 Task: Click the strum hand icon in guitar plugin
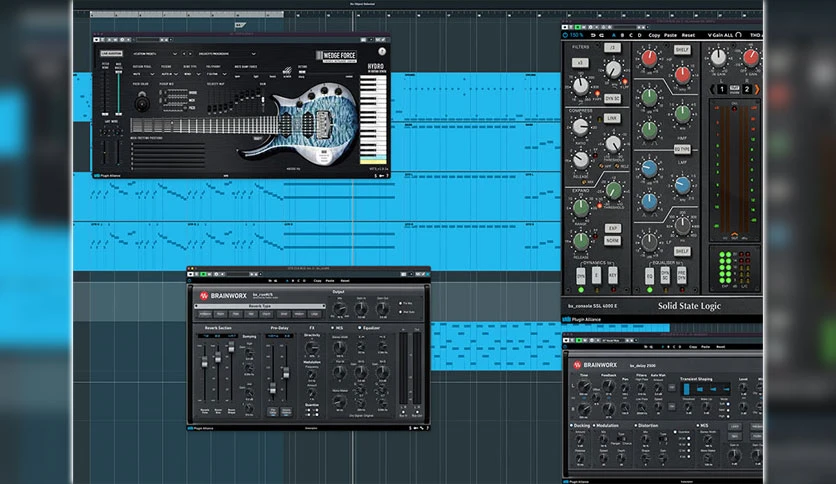click(x=287, y=71)
